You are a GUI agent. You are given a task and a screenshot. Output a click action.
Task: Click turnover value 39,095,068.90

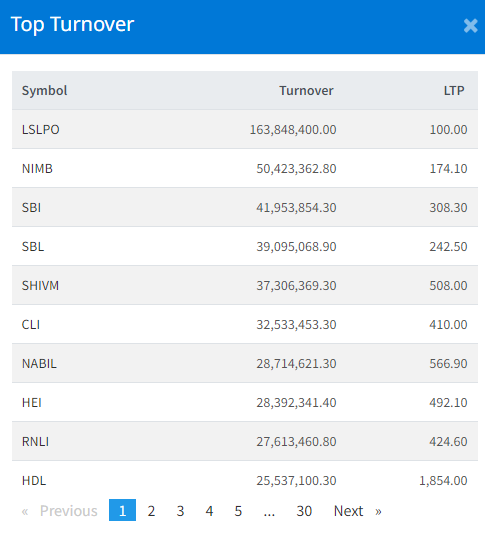point(296,247)
